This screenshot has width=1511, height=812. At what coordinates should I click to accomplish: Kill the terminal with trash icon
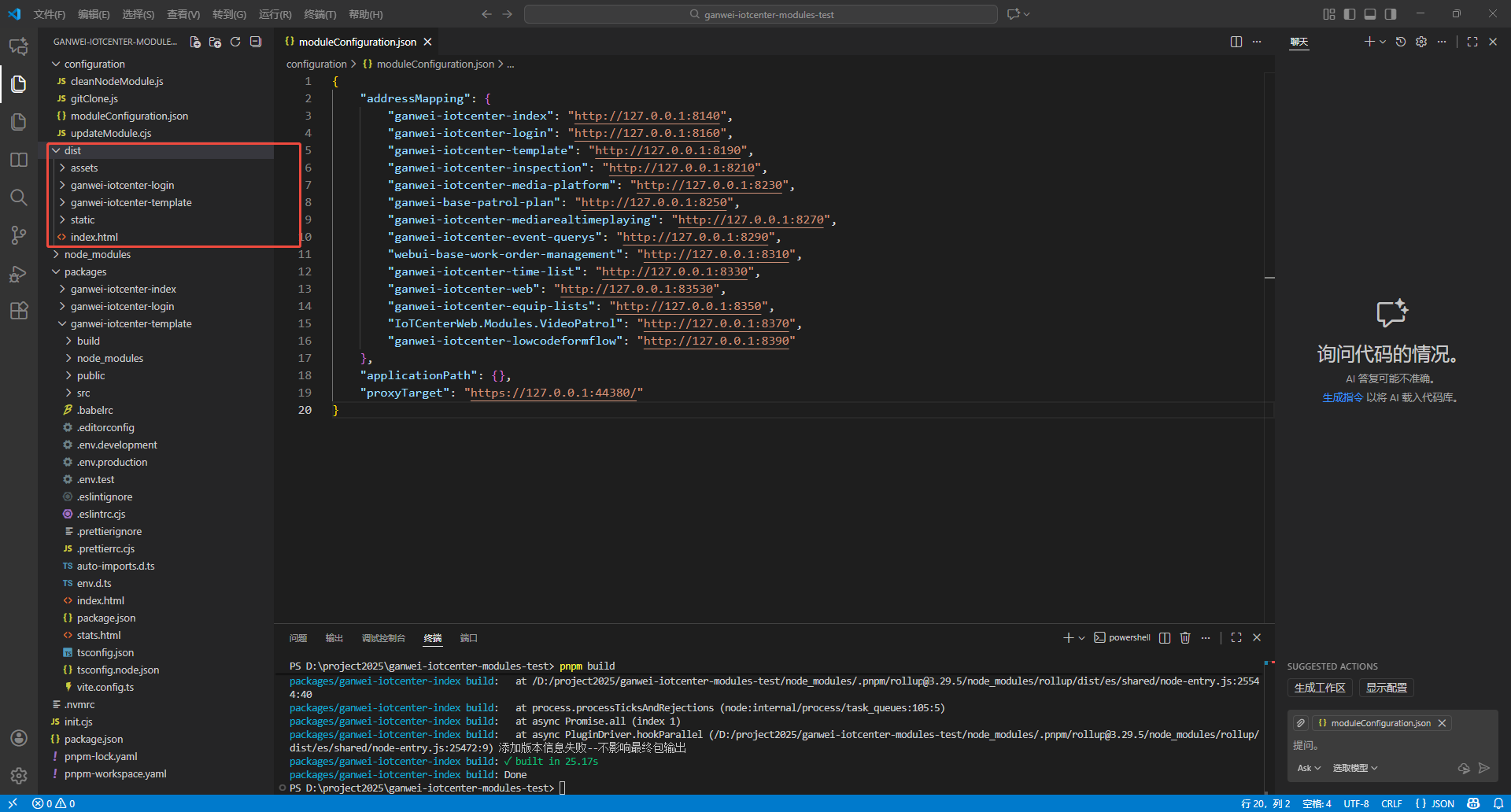pyautogui.click(x=1185, y=637)
